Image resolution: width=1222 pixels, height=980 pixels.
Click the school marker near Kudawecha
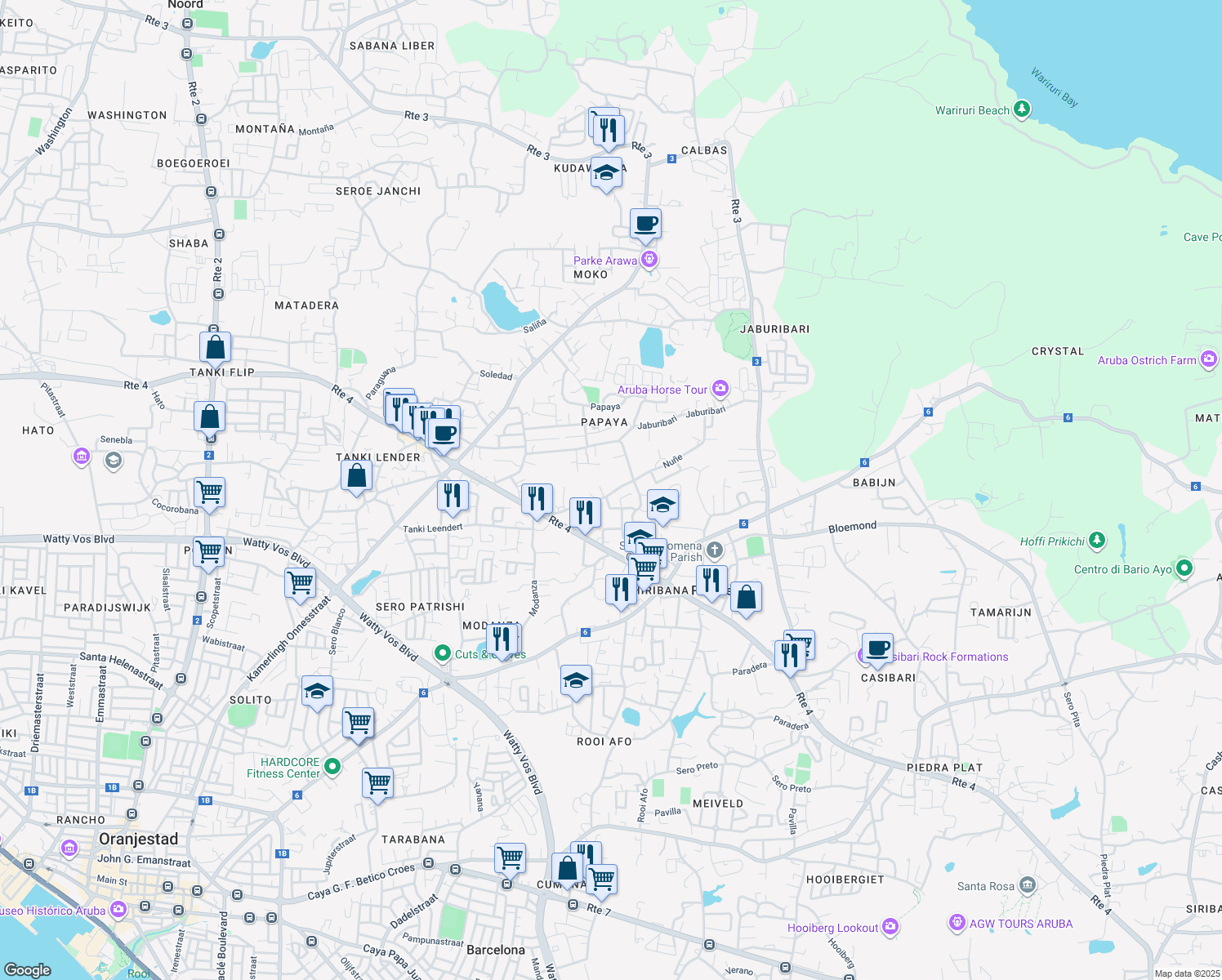point(606,172)
